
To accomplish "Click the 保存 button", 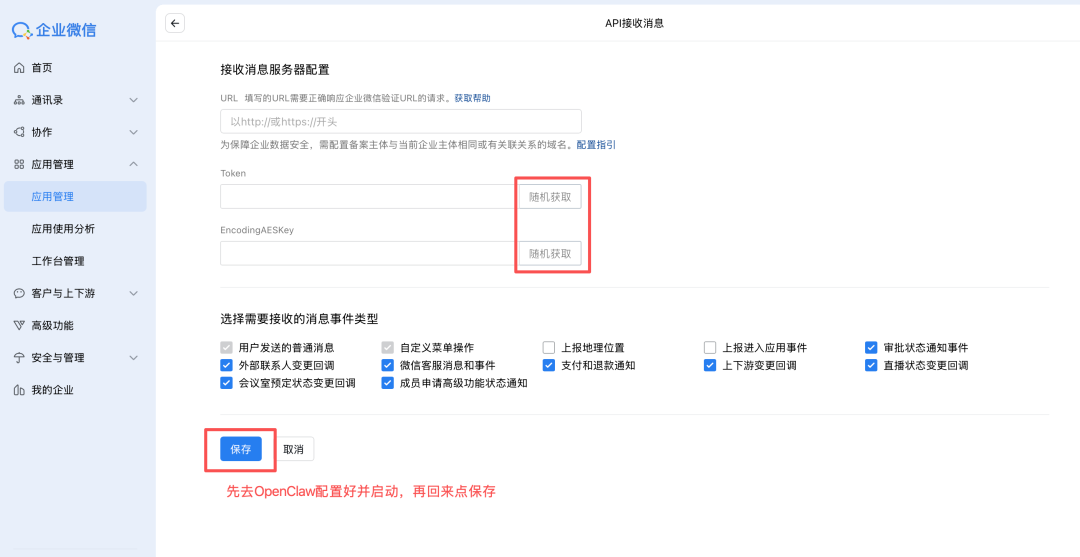I will click(241, 450).
